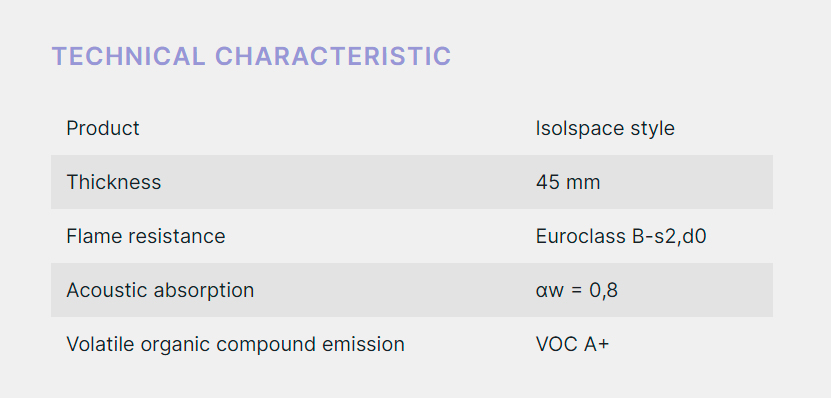
Task: Click the word 'Euroclass' in flame row
Action: 581,236
